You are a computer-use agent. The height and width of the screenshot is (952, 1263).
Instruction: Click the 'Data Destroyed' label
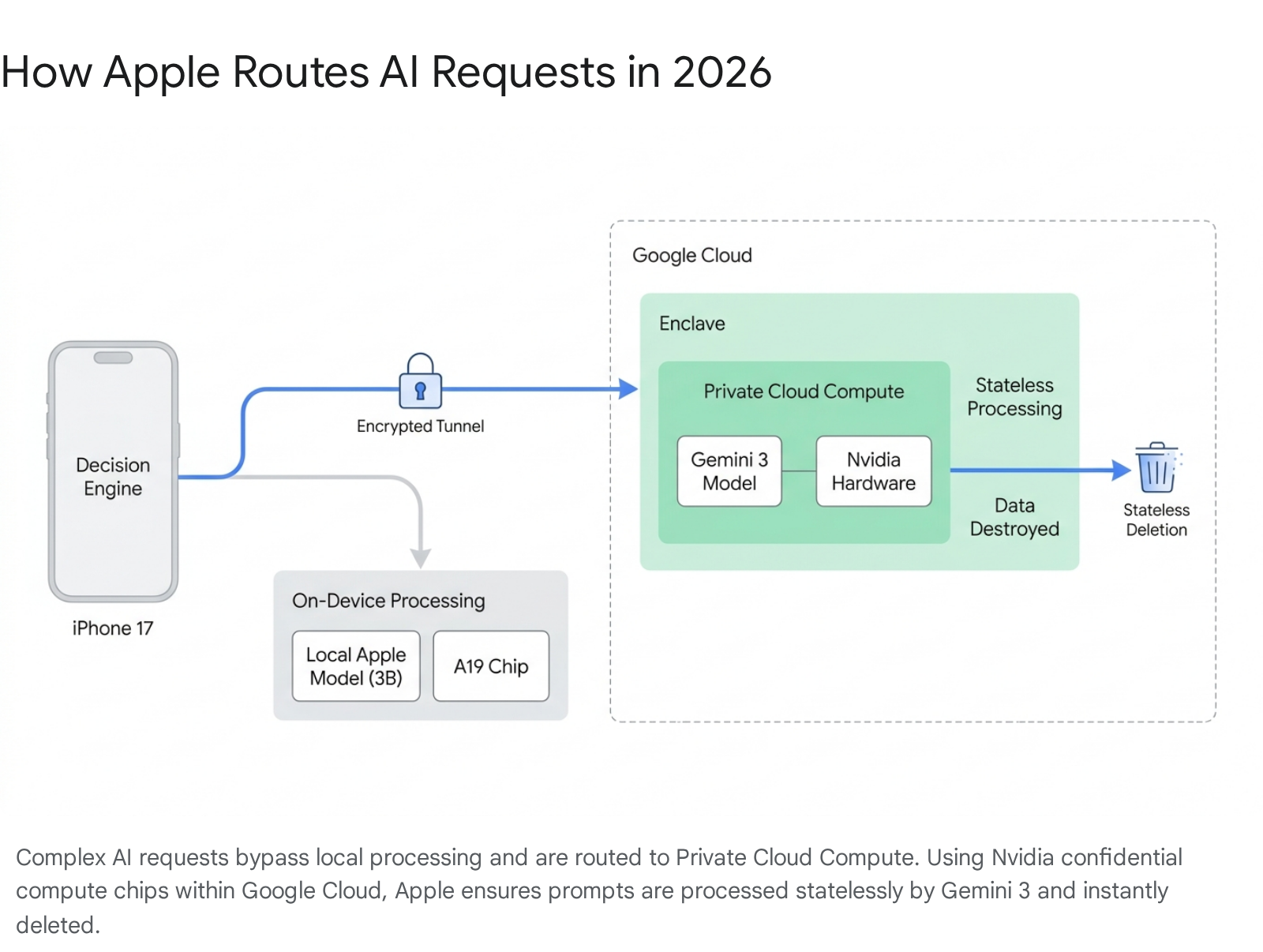click(x=1014, y=517)
